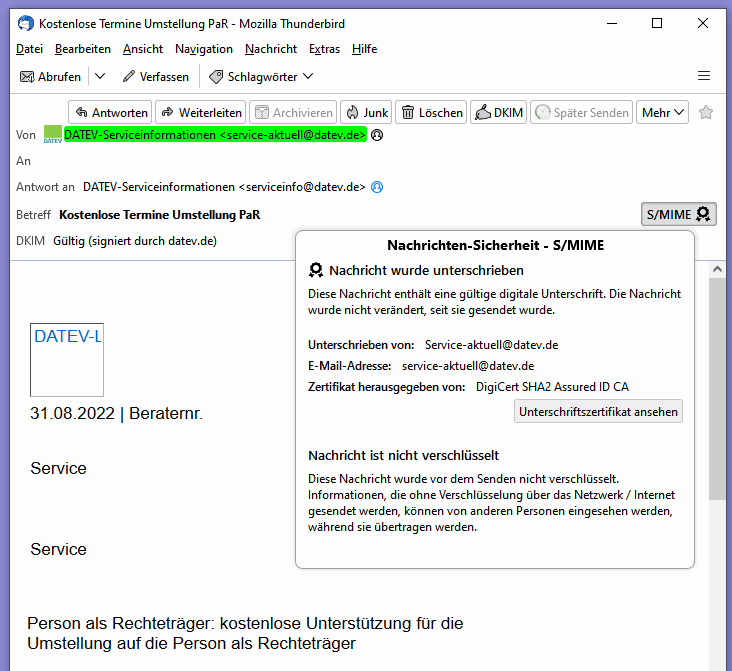Click Unterschriftszertifikat ansehen button
732x671 pixels.
pos(598,411)
